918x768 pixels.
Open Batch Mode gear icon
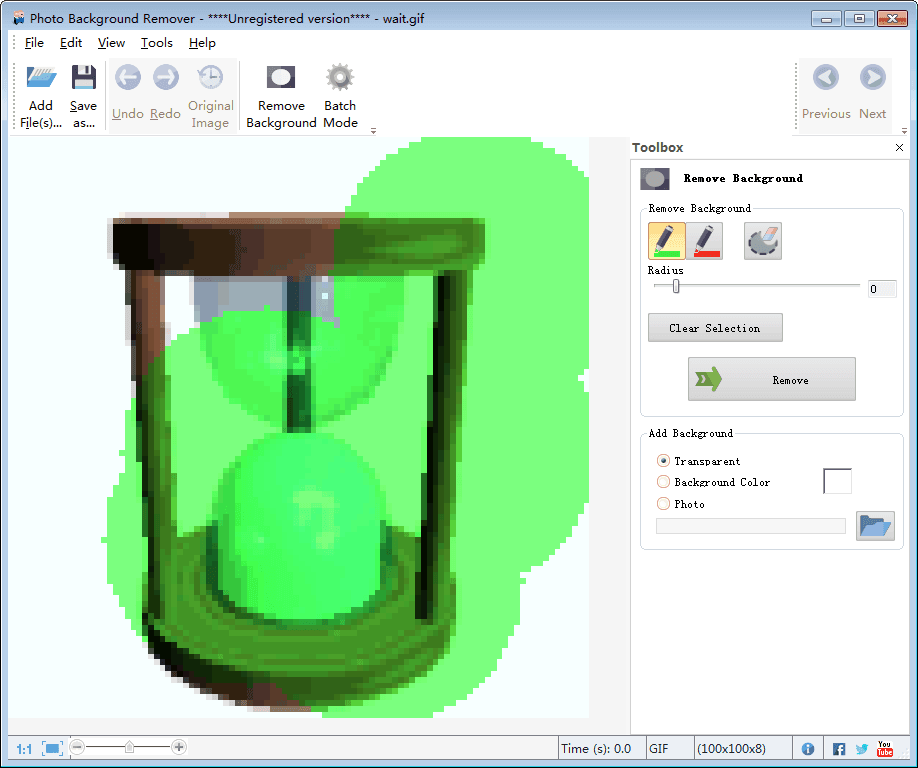pyautogui.click(x=340, y=78)
